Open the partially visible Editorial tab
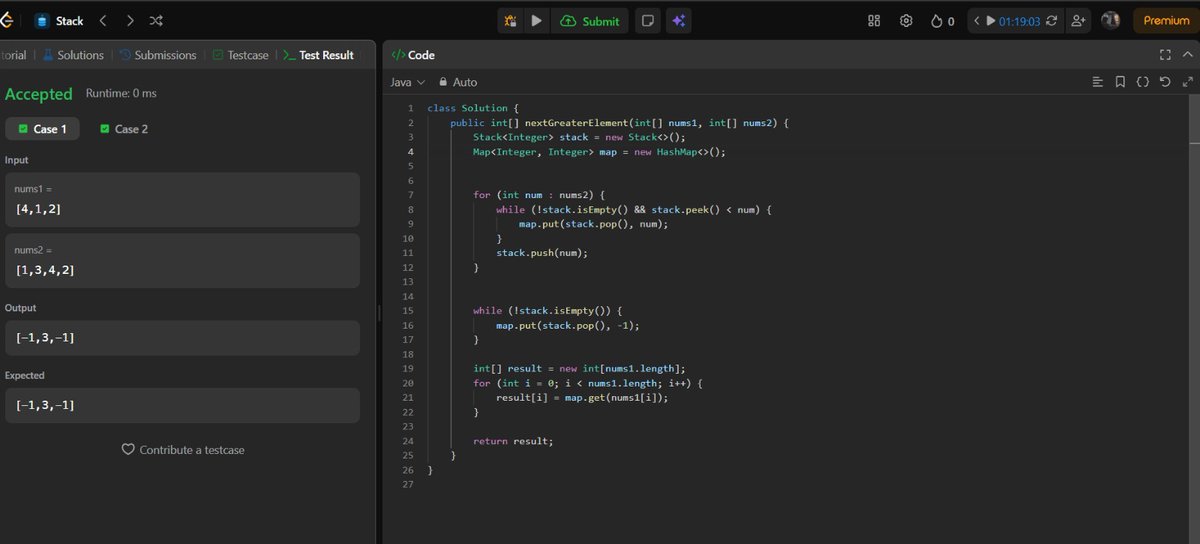The image size is (1200, 544). 13,55
